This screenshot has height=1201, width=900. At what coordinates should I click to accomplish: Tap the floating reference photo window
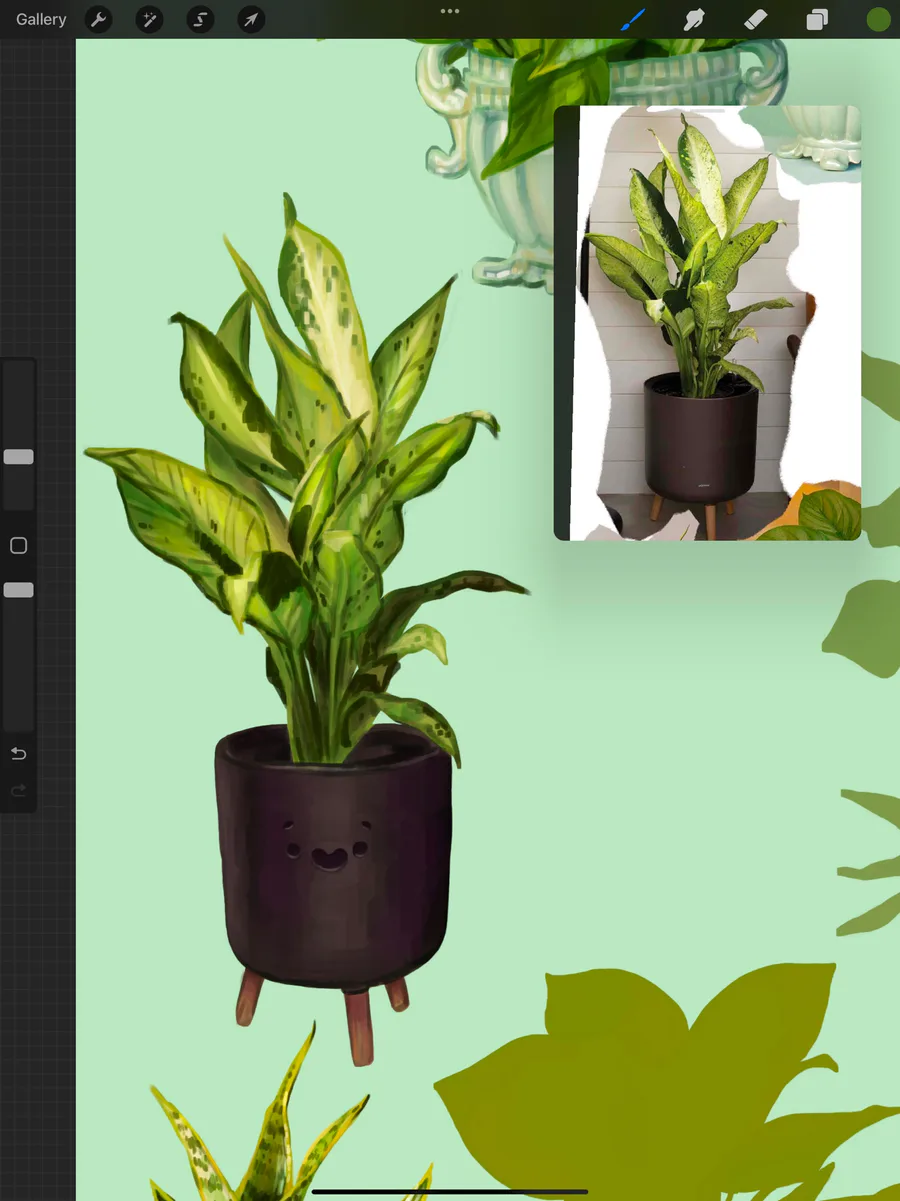707,323
